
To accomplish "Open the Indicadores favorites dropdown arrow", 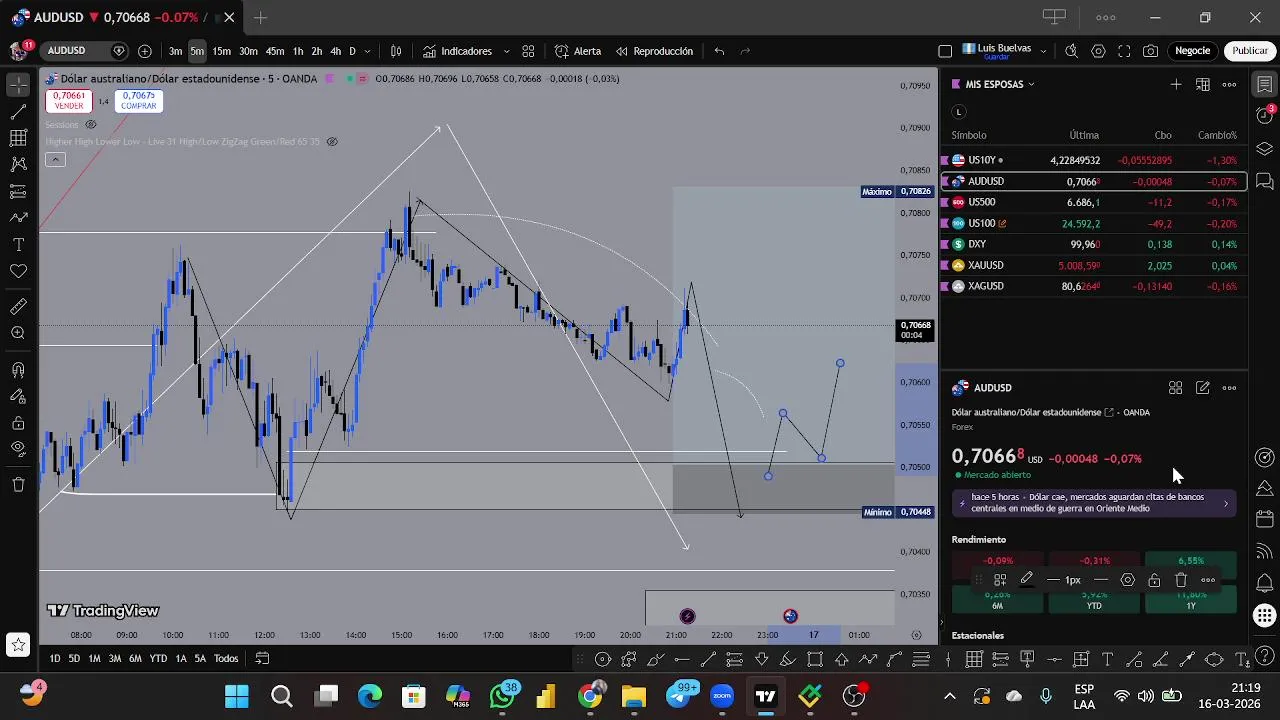I will click(506, 51).
